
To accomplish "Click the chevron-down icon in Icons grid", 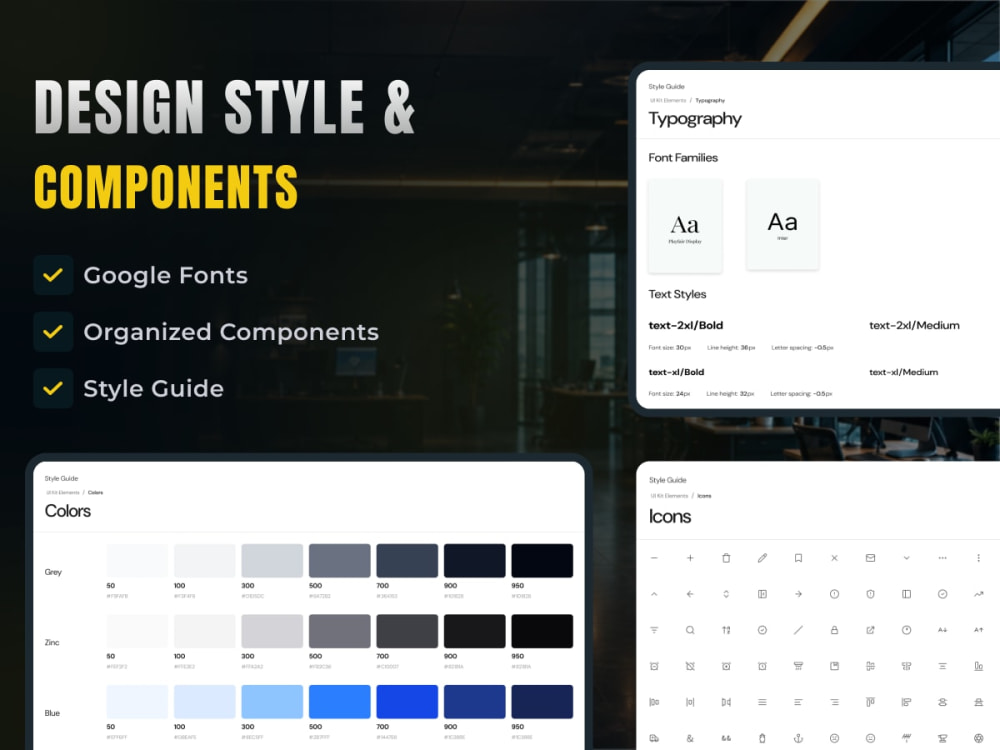I will pos(906,558).
